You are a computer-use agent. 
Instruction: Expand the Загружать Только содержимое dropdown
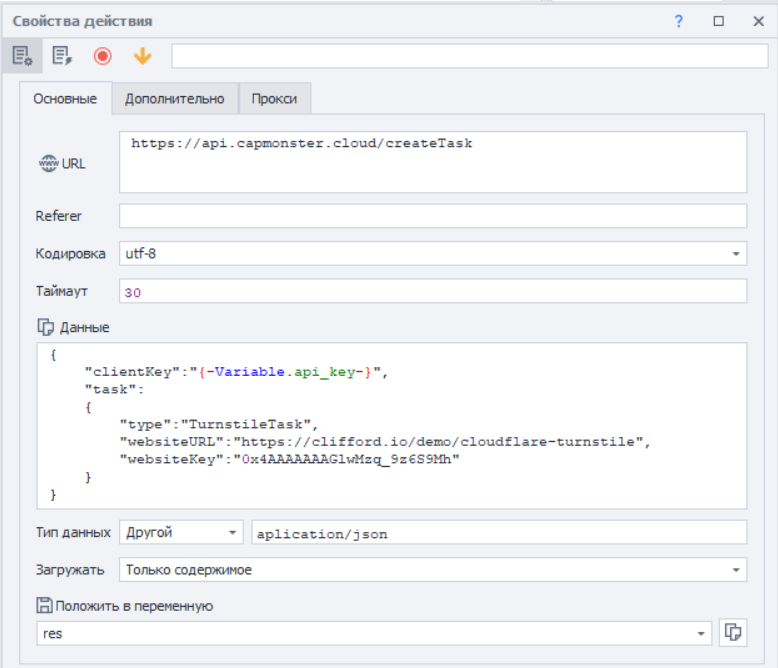click(x=736, y=570)
